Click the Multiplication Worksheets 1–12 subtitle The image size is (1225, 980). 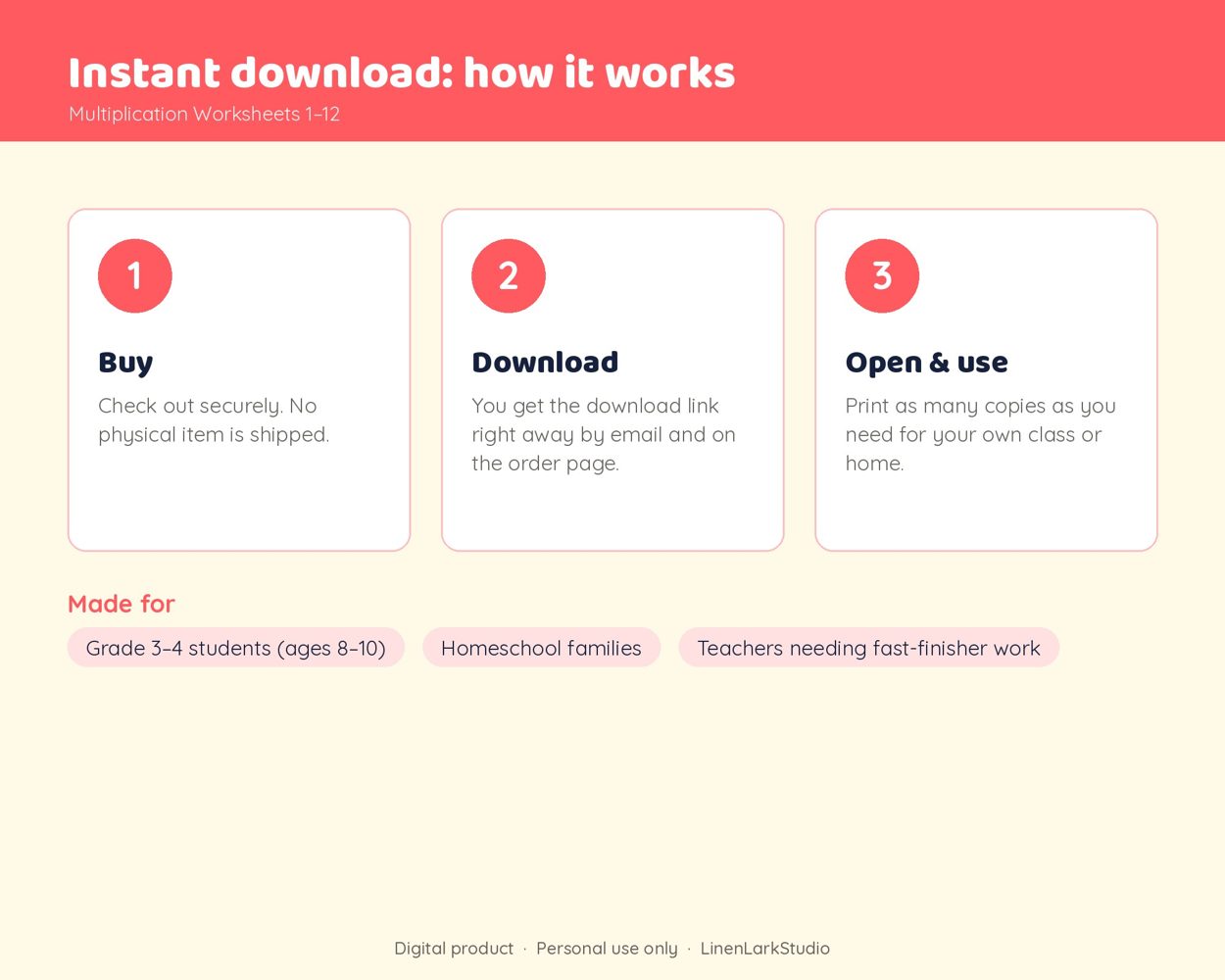[204, 114]
